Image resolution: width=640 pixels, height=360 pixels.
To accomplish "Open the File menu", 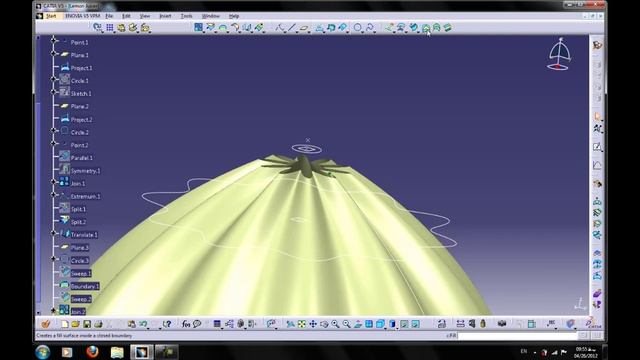I will (x=109, y=16).
